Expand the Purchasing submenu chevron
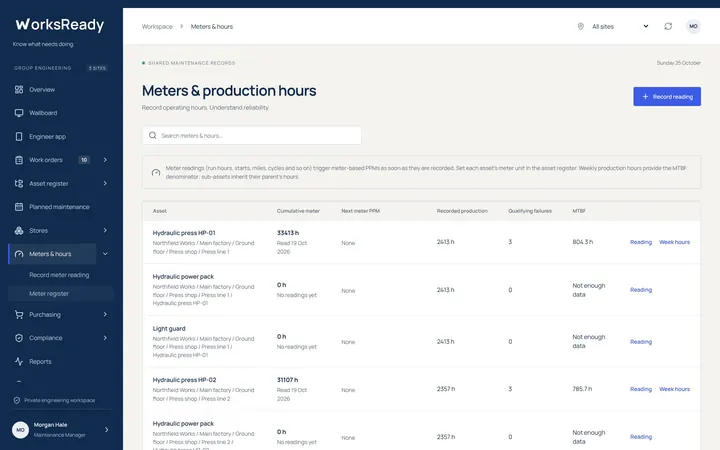Image resolution: width=720 pixels, height=450 pixels. (105, 315)
